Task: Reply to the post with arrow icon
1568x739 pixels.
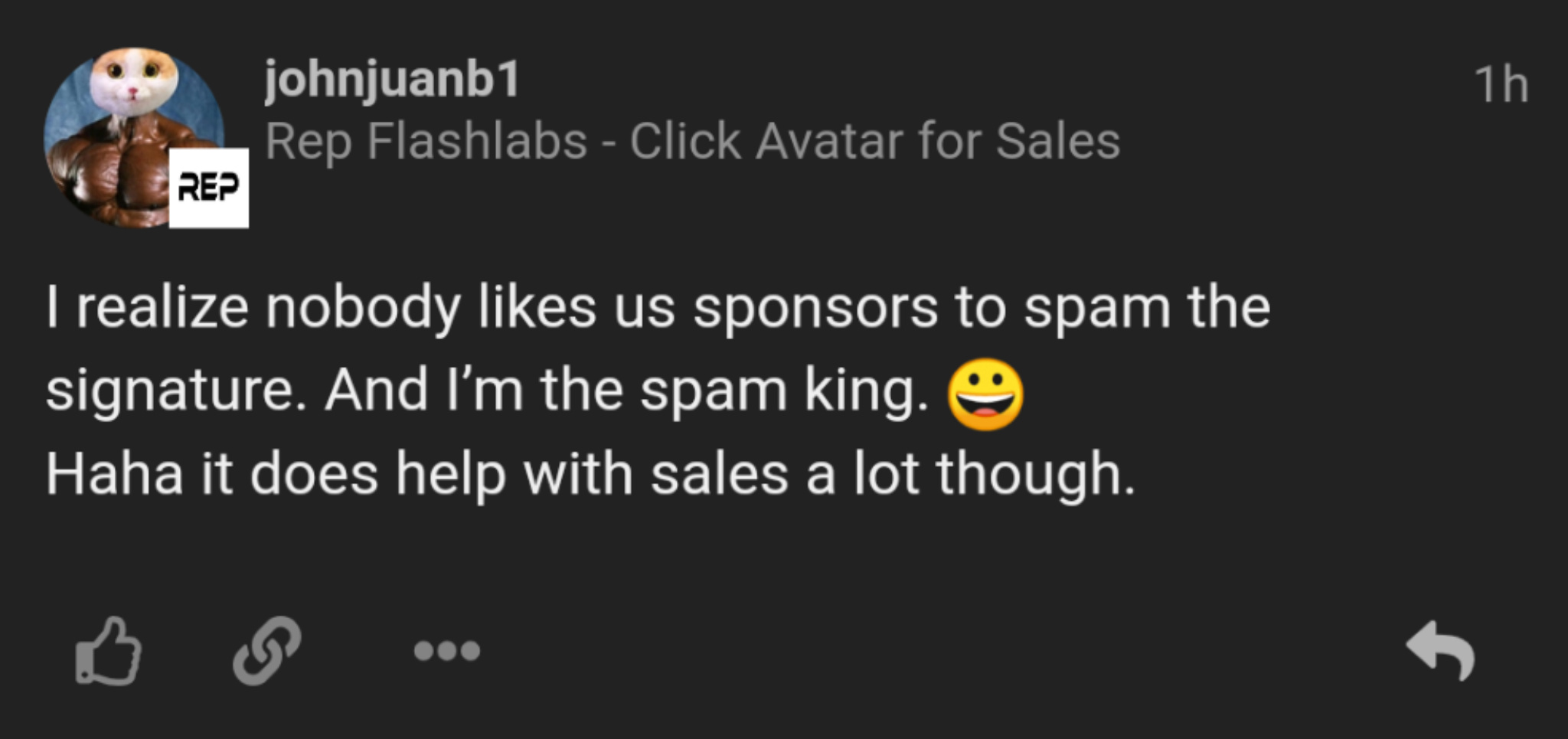Action: (1441, 651)
